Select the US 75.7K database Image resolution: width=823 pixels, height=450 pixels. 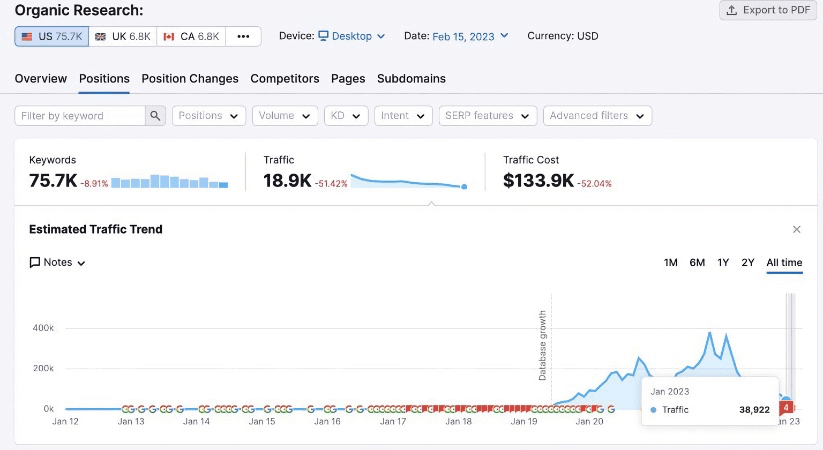(x=52, y=37)
